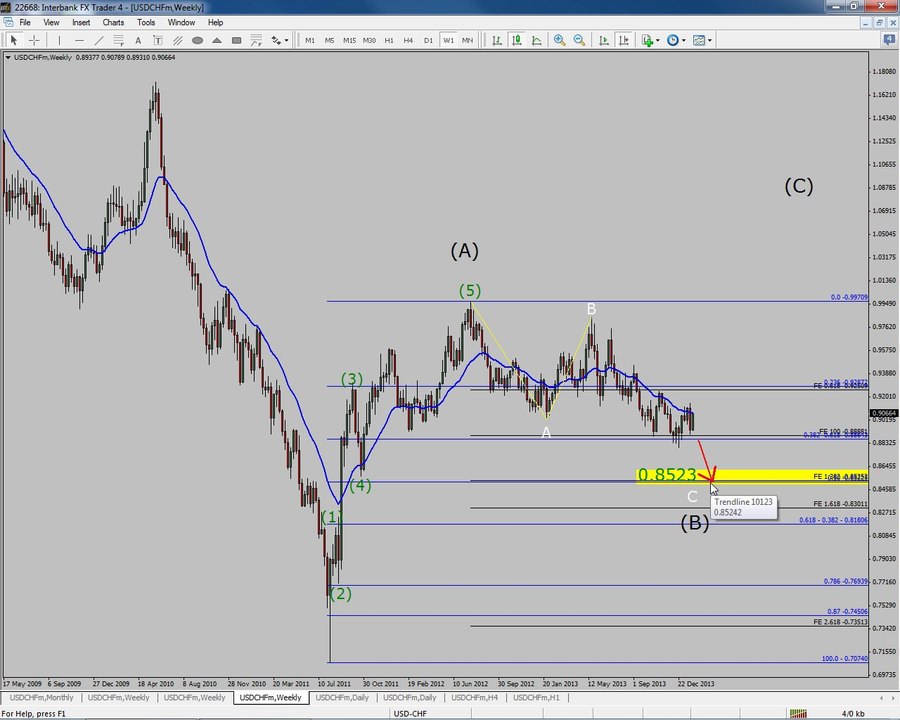
Task: Open the View menu
Action: 51,22
